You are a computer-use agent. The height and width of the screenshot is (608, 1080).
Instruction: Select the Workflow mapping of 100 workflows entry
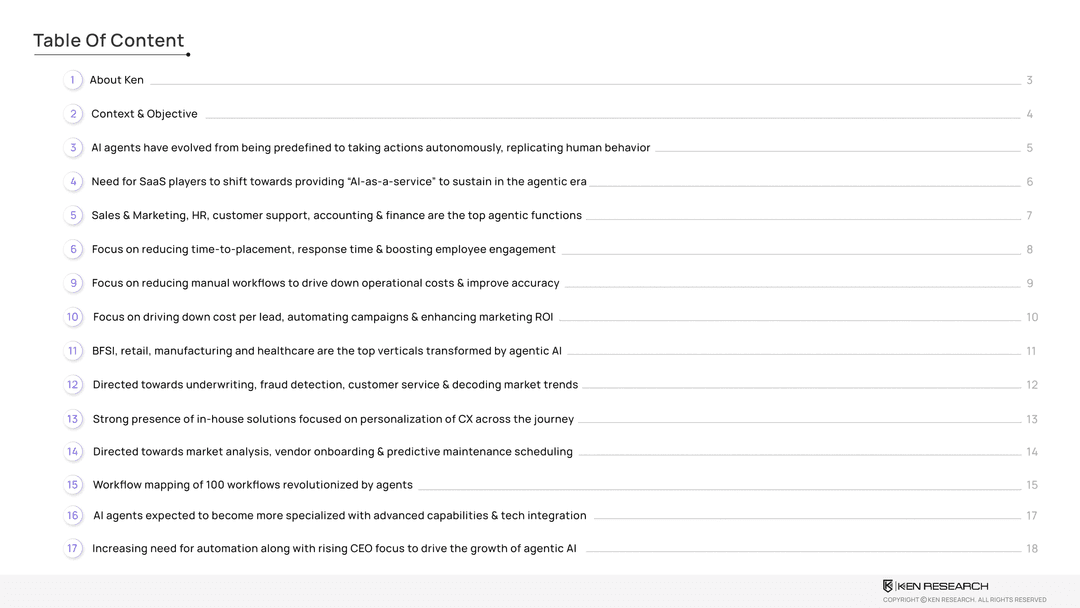coord(252,485)
